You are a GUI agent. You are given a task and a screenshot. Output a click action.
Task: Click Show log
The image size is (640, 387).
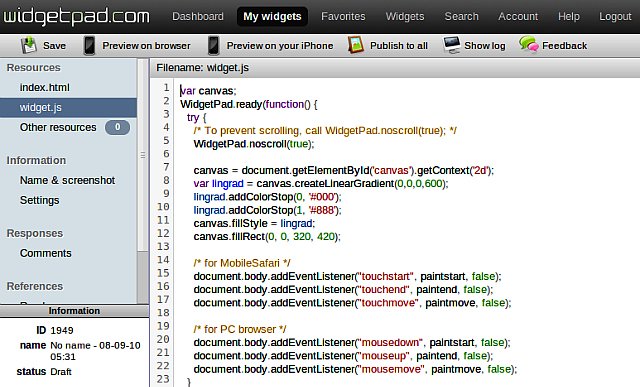click(x=485, y=46)
